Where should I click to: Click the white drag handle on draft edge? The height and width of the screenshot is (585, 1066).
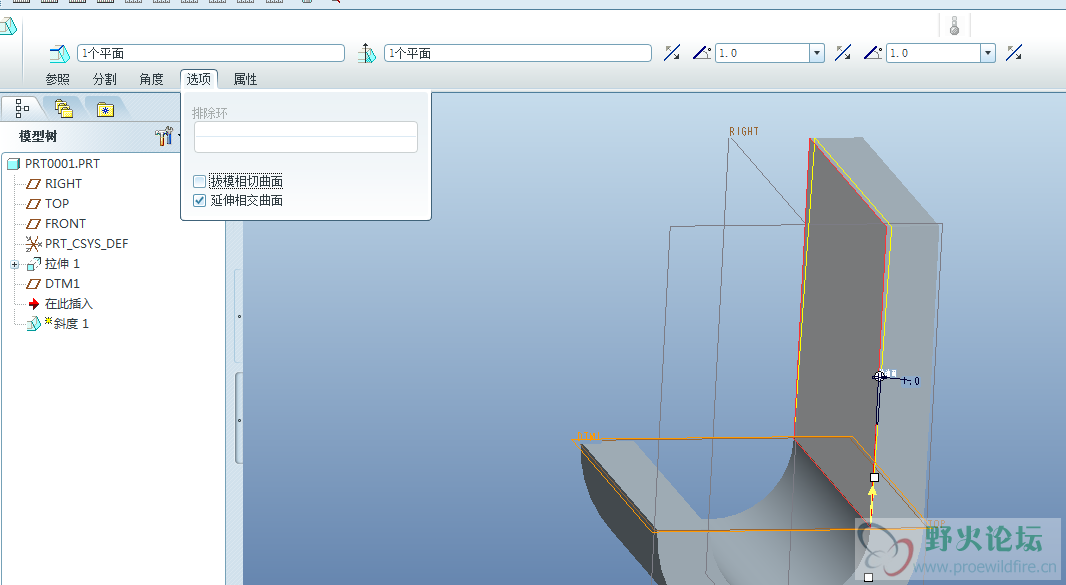click(x=874, y=478)
